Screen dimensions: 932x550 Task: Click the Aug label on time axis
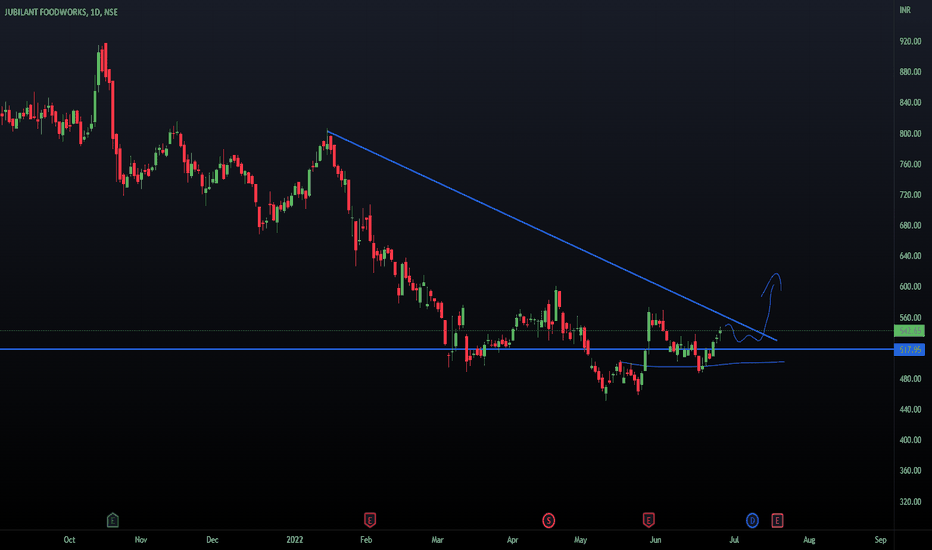pos(809,540)
